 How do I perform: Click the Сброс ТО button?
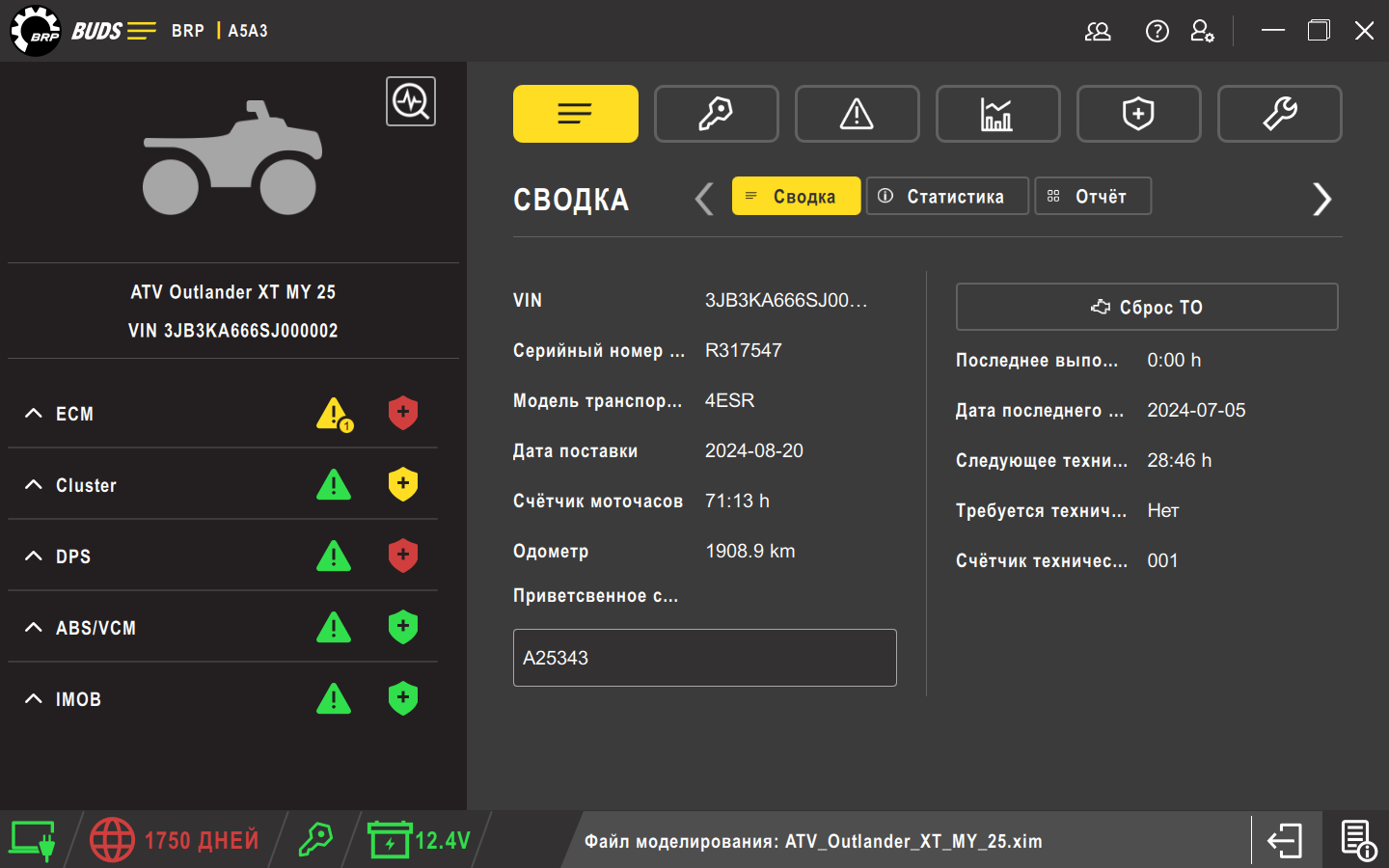tap(1147, 307)
